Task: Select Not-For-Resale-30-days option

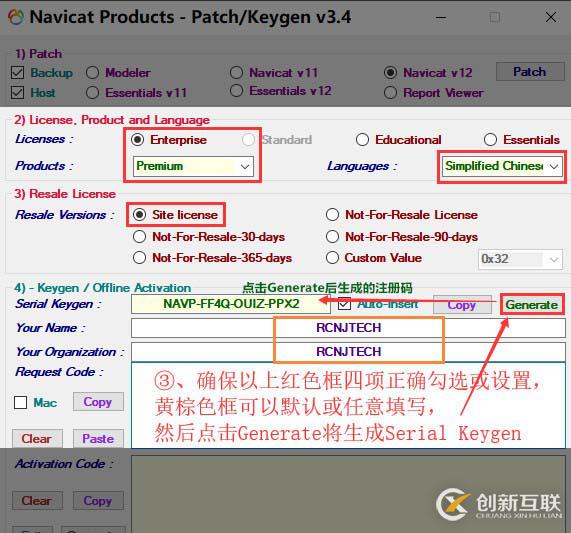Action: coord(140,237)
